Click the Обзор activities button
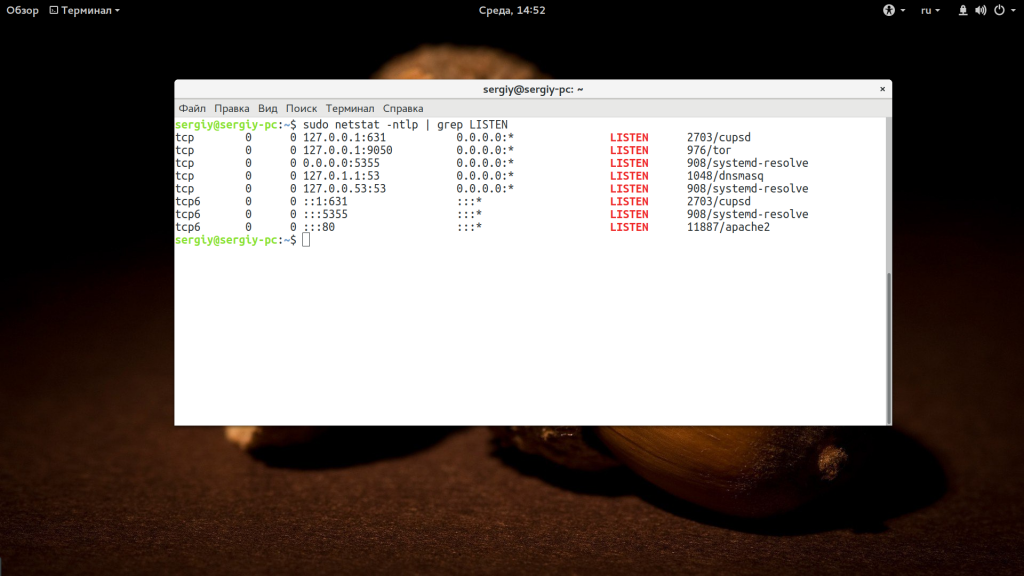 [x=22, y=10]
